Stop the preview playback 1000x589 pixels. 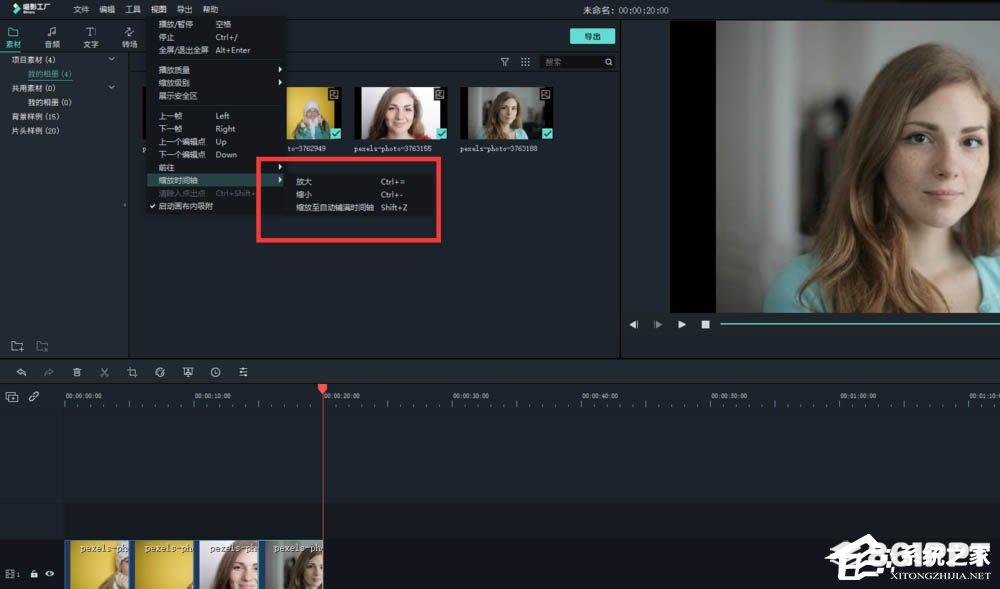(705, 324)
